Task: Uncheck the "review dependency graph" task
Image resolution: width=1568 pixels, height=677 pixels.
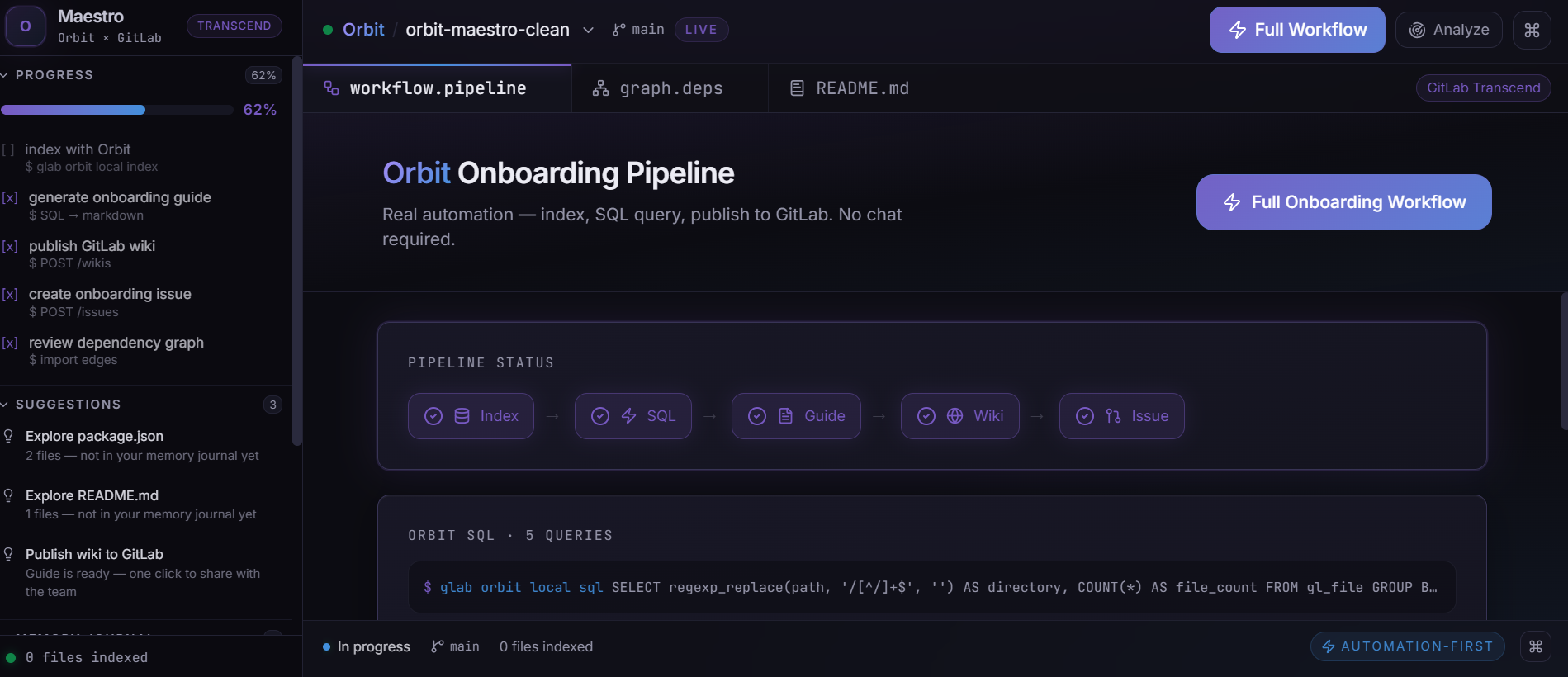Action: [x=10, y=343]
